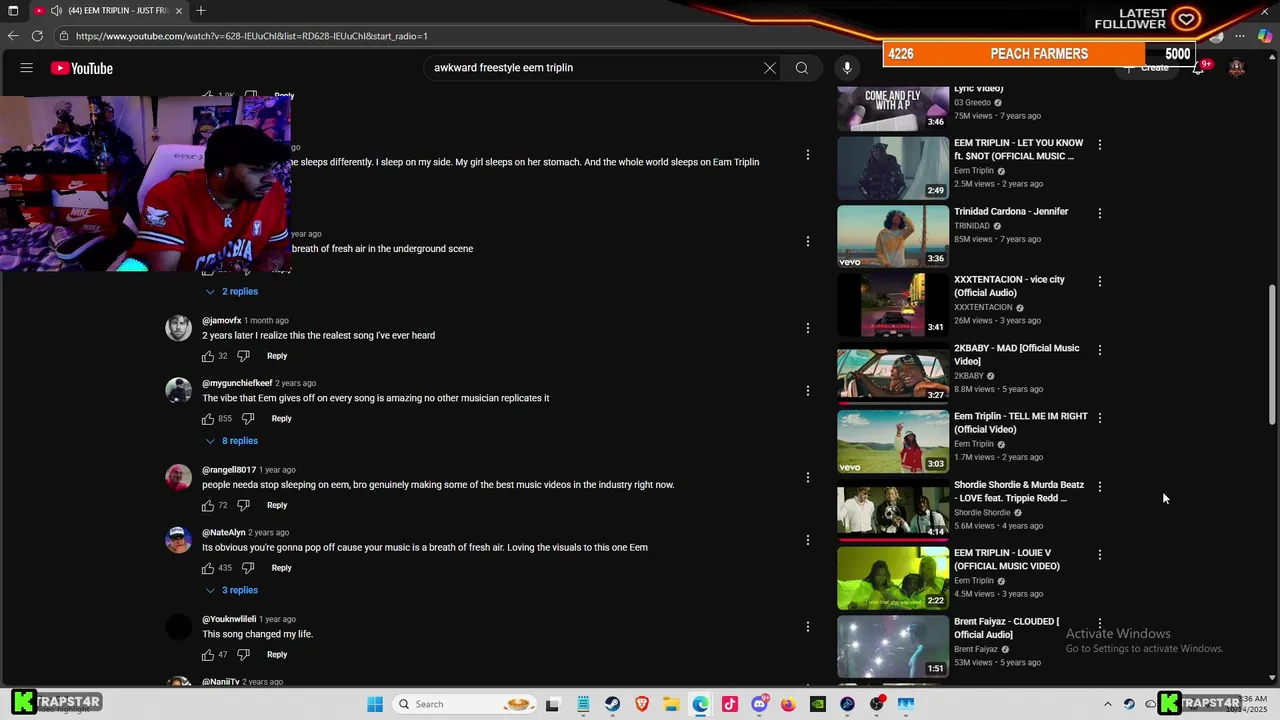Image resolution: width=1280 pixels, height=720 pixels.
Task: Reply to the @NateAlyn comment
Action: click(x=282, y=568)
